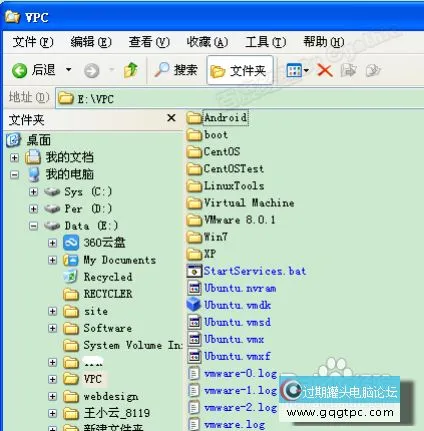Click the address bar showing E:\VPC

(239, 98)
